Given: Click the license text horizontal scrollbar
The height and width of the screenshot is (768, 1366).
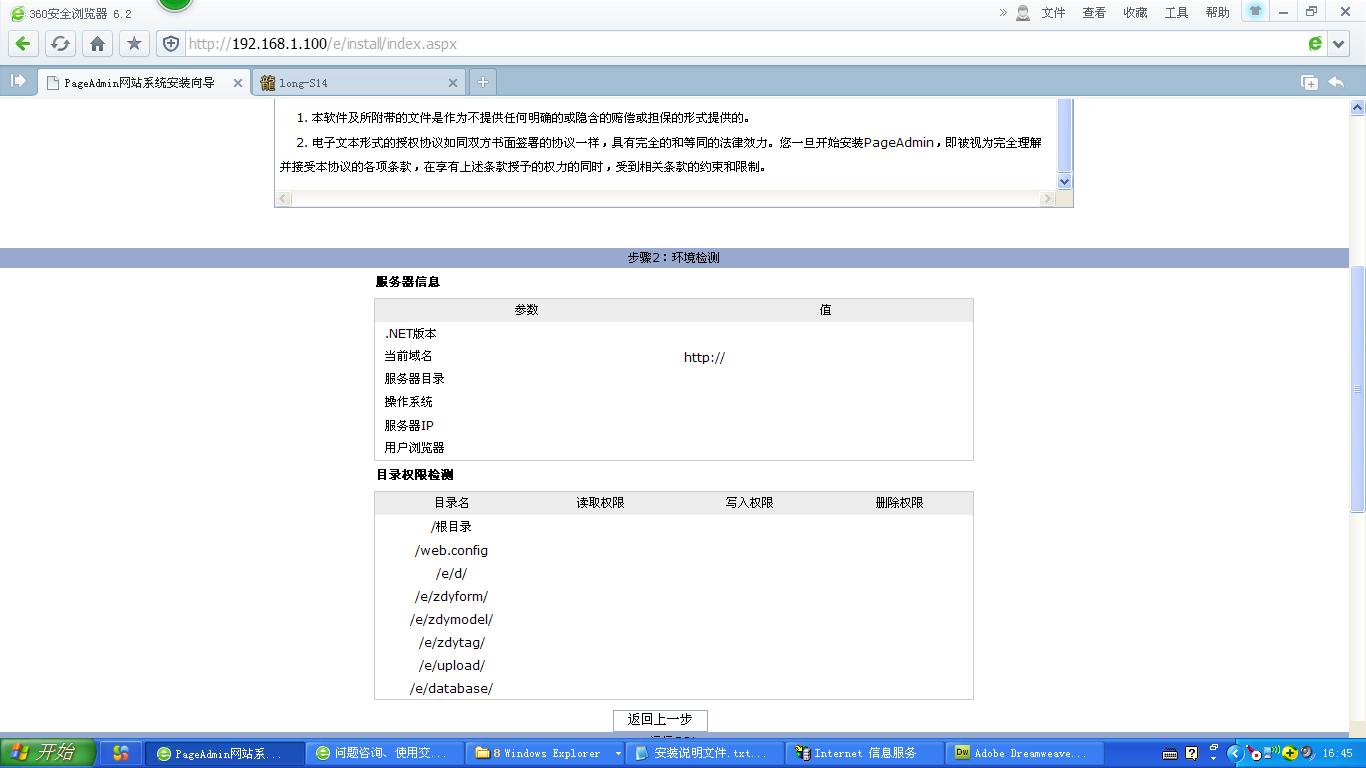Looking at the screenshot, I should [x=665, y=199].
